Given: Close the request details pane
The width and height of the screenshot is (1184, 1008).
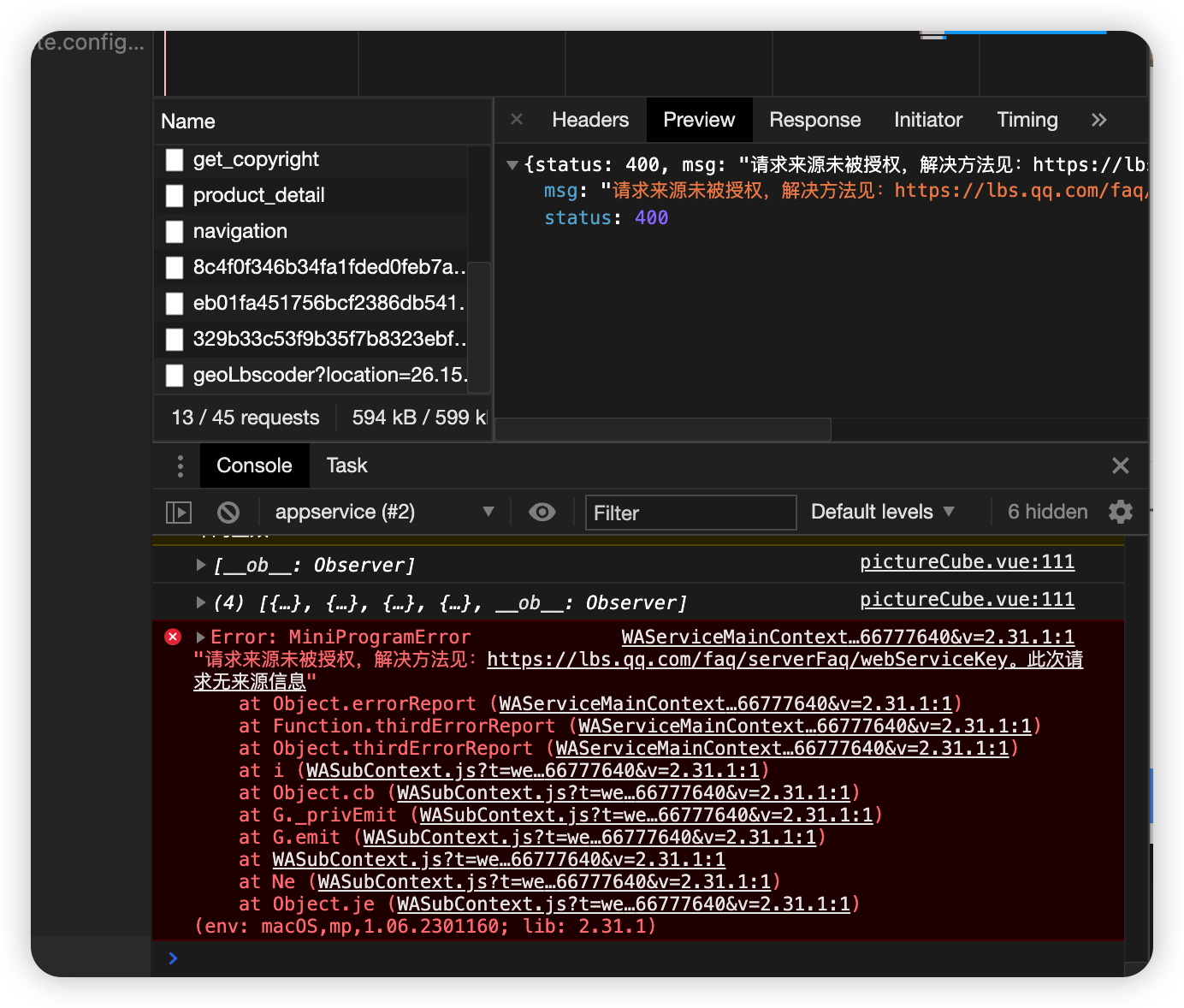Looking at the screenshot, I should pos(517,120).
